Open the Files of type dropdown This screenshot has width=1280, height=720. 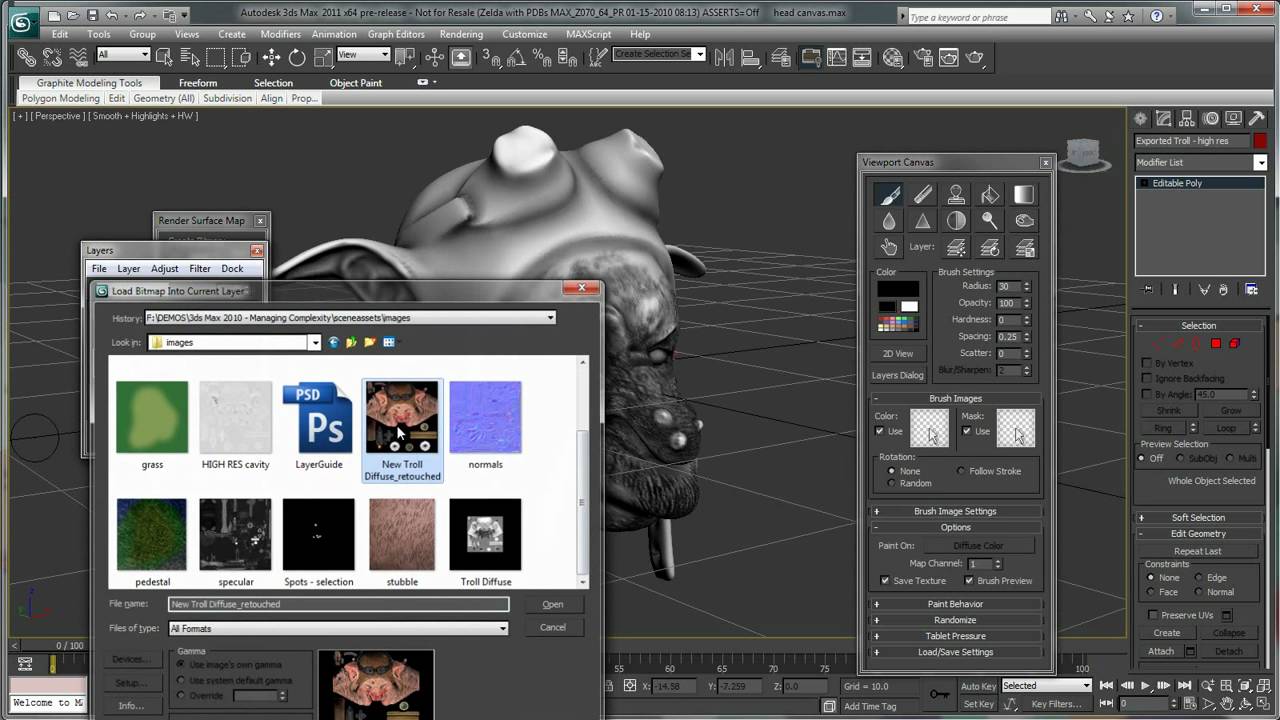(503, 629)
